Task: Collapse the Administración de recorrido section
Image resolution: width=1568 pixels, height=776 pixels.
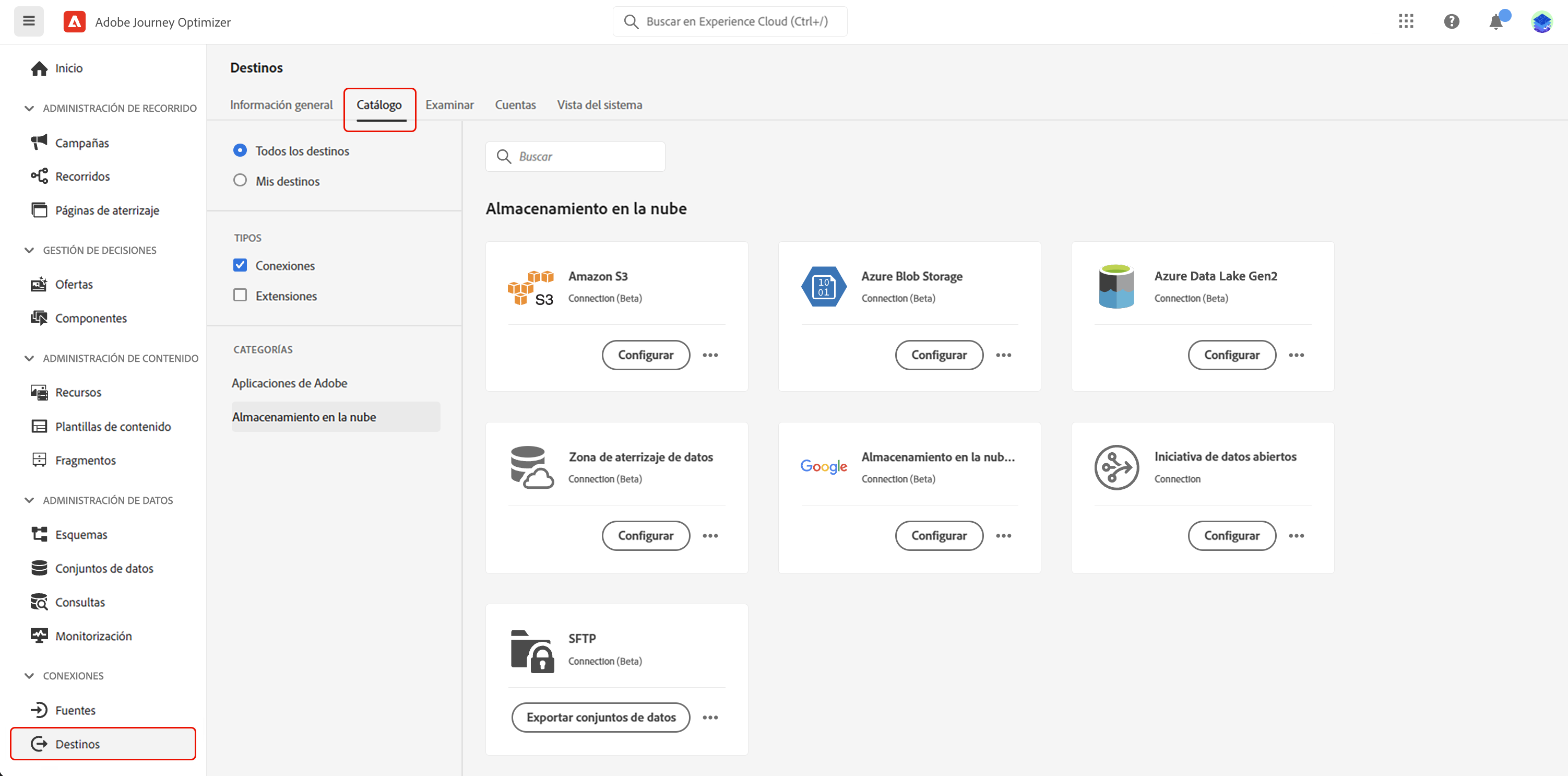Action: click(x=29, y=108)
